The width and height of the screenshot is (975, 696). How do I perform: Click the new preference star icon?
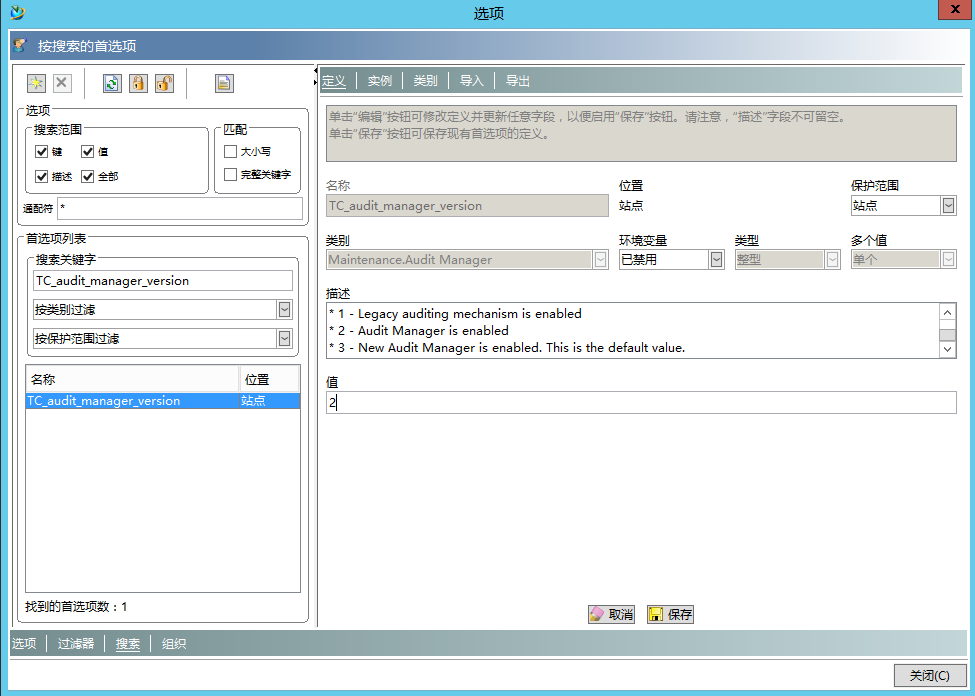(36, 83)
